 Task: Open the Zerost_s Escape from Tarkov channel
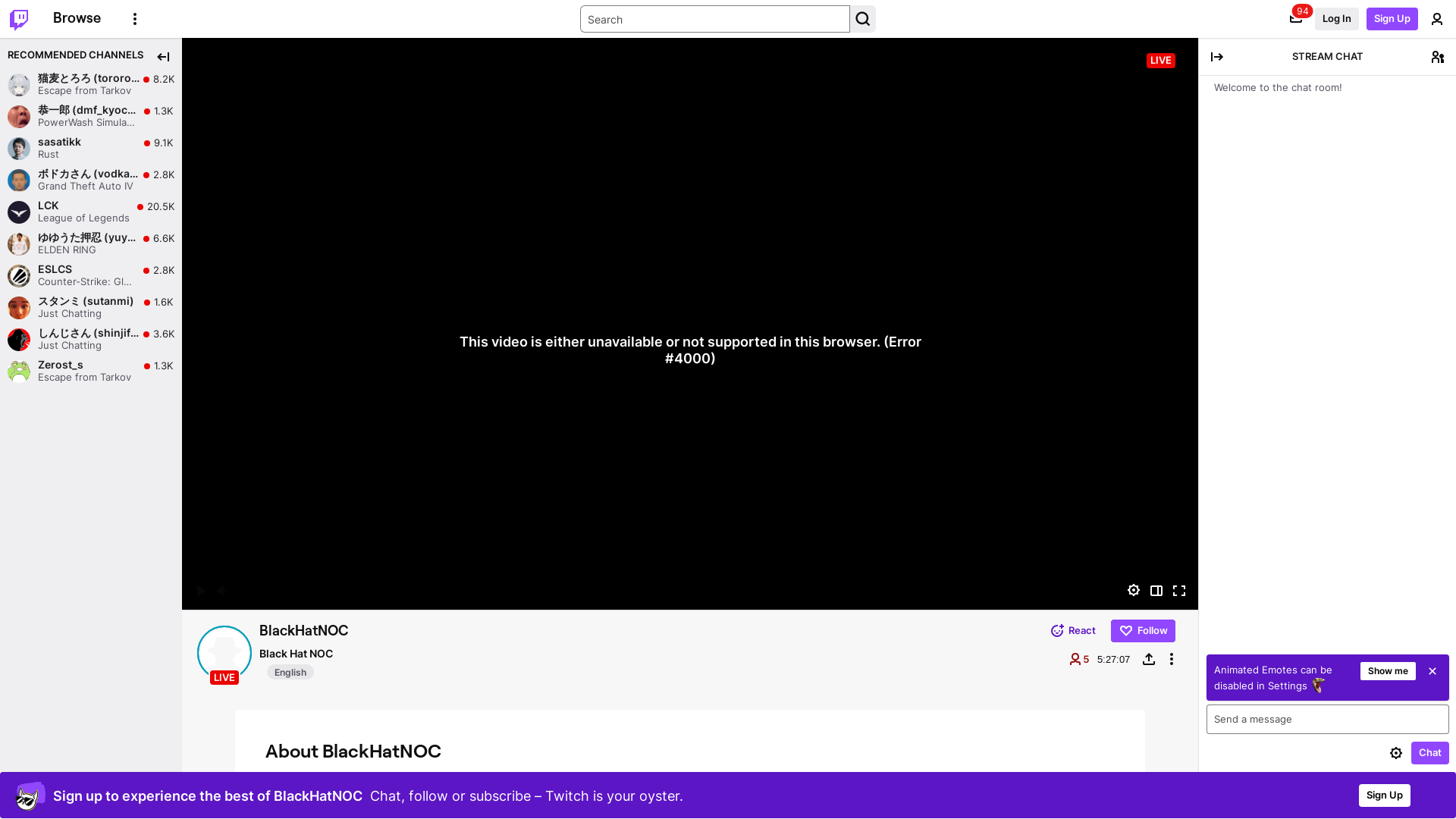pyautogui.click(x=91, y=371)
